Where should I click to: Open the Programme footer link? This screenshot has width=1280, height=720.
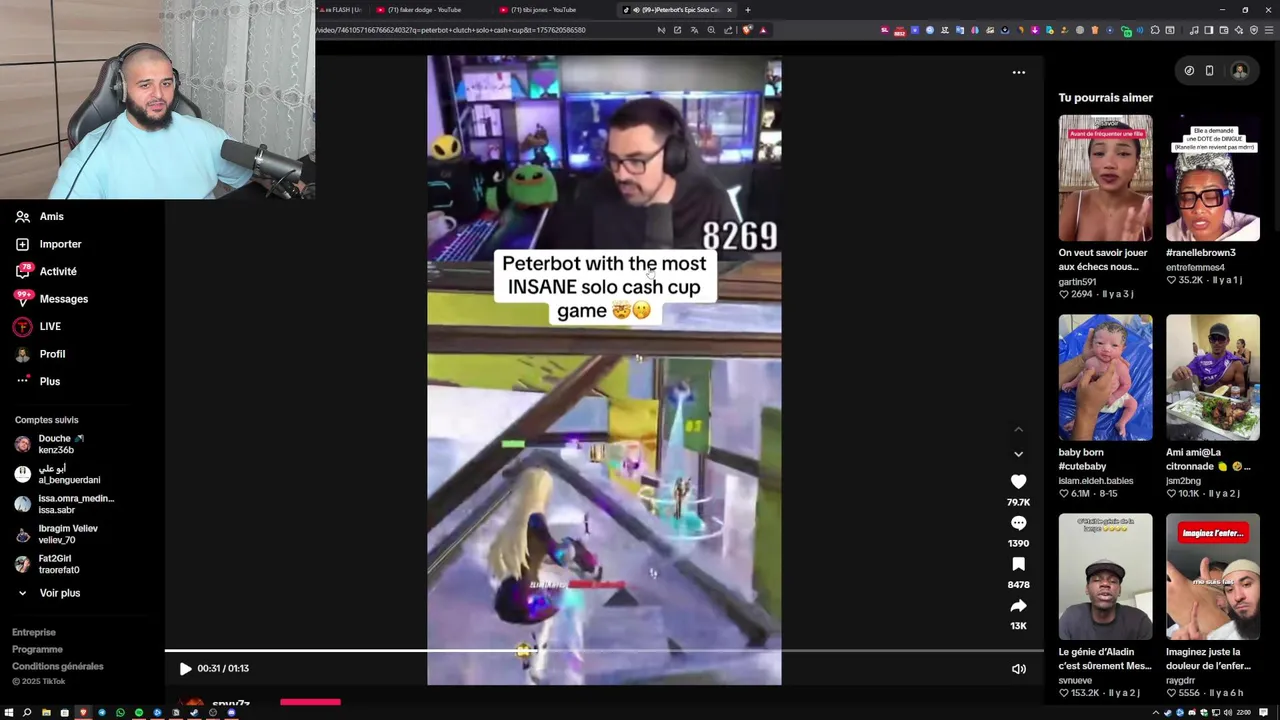coord(37,649)
